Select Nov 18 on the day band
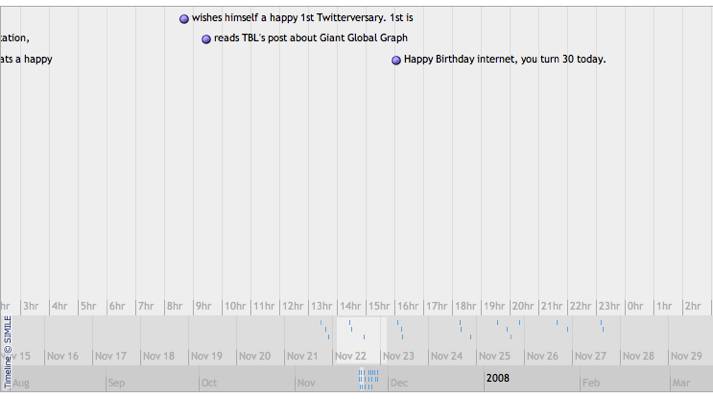 point(159,356)
